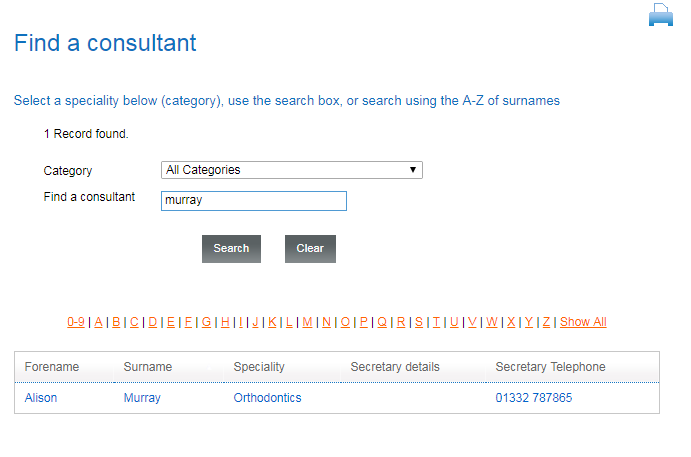The width and height of the screenshot is (691, 457).
Task: Sort by Speciality column header
Action: [x=259, y=367]
